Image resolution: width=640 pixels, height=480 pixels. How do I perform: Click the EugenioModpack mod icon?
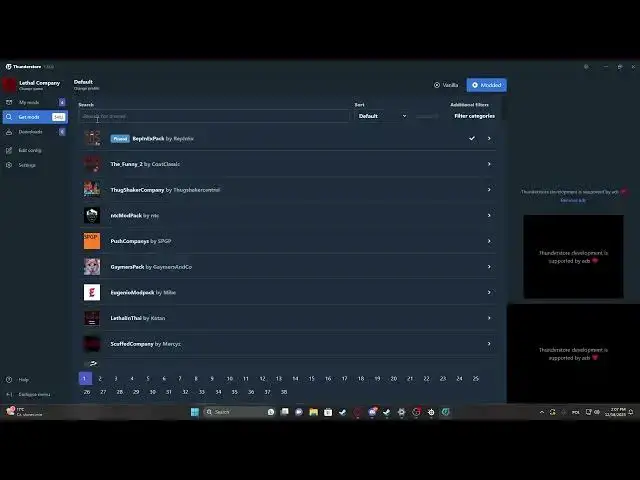pos(92,292)
